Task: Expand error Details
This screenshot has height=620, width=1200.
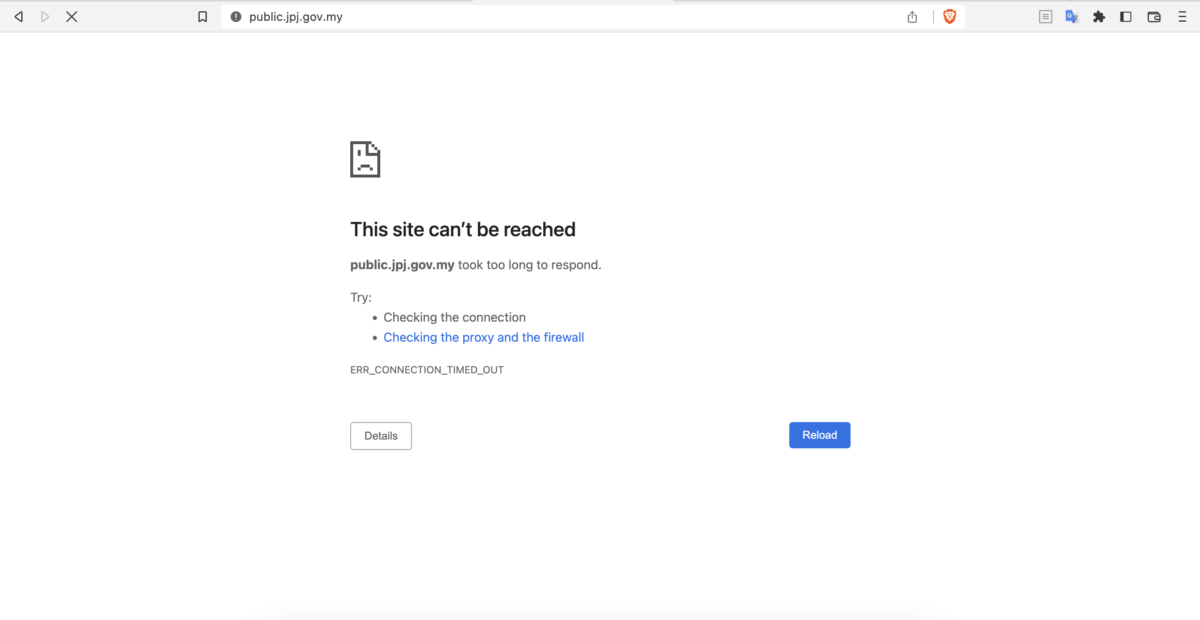Action: (x=381, y=436)
